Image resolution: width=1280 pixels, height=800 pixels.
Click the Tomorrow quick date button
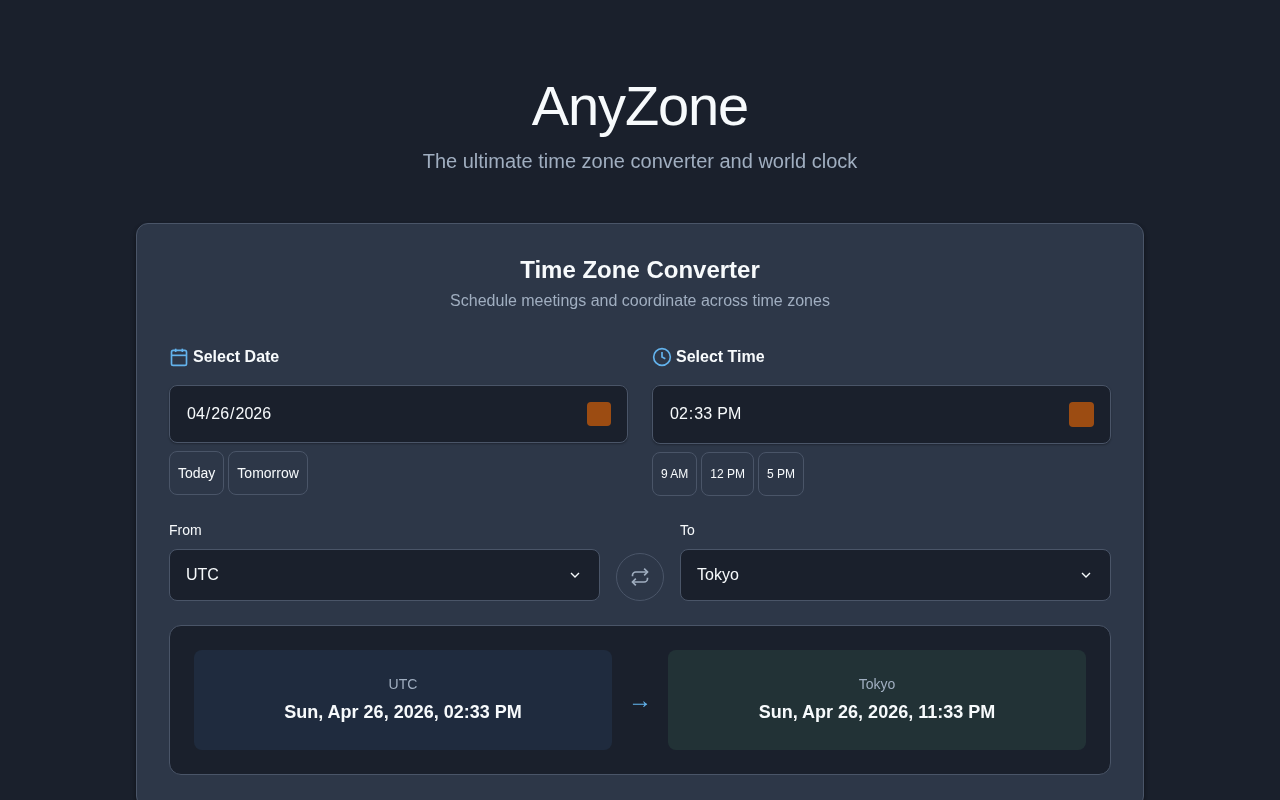point(268,473)
